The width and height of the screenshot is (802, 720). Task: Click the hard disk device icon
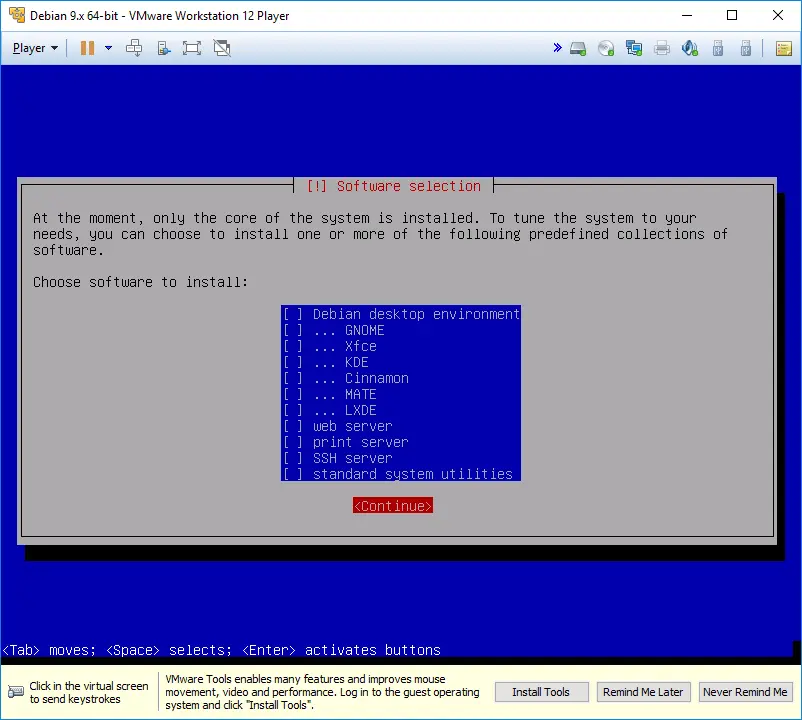point(578,49)
